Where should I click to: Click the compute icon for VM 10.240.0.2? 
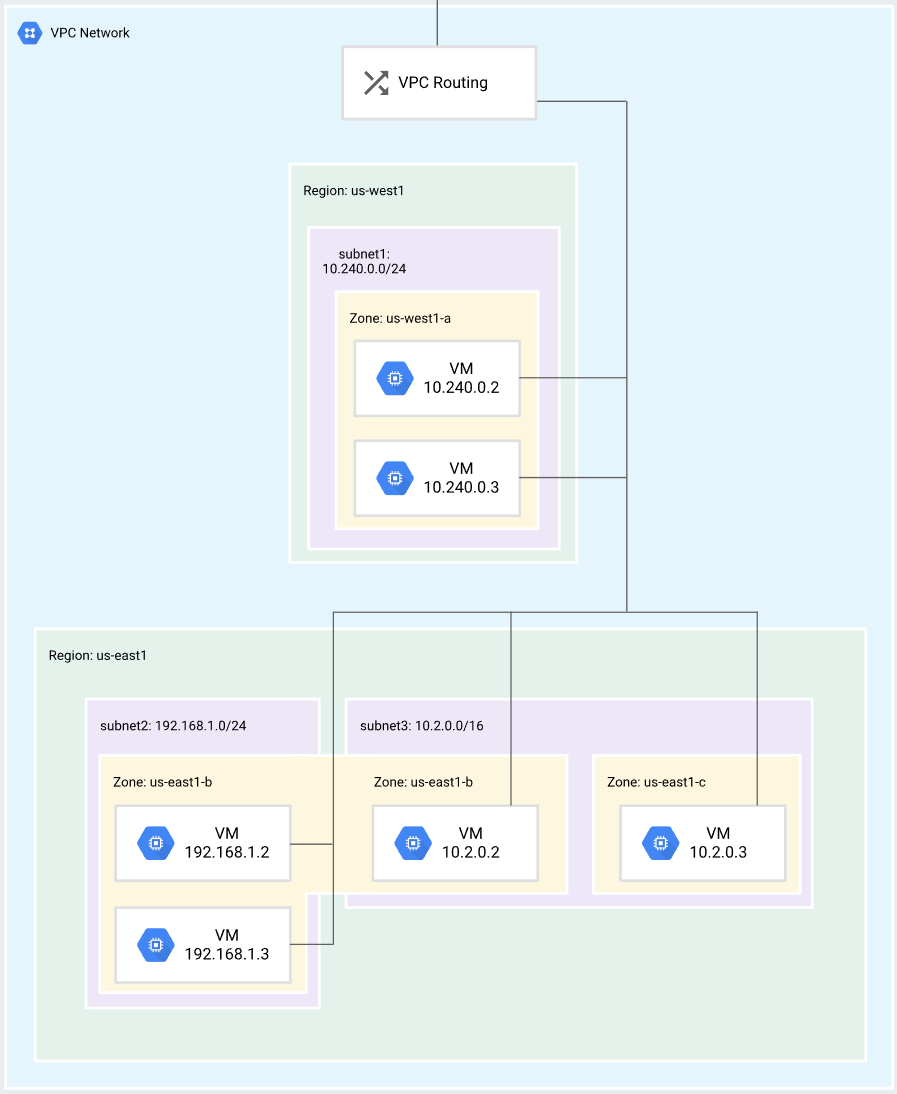point(395,378)
